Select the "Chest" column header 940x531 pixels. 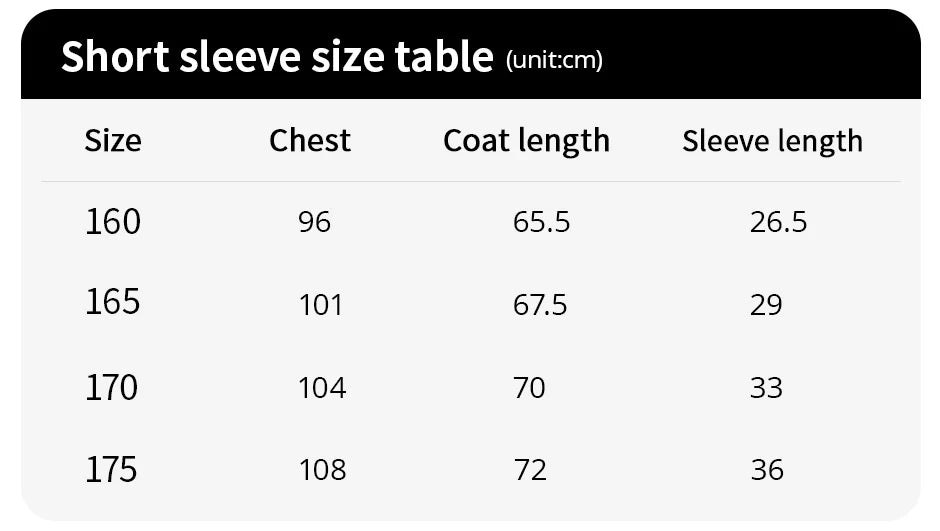click(310, 140)
